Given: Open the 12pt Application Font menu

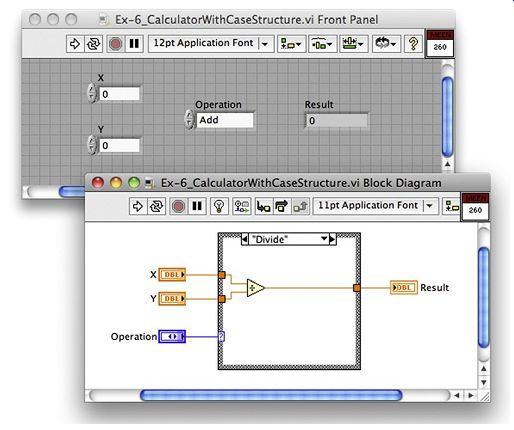Looking at the screenshot, I should click(211, 44).
